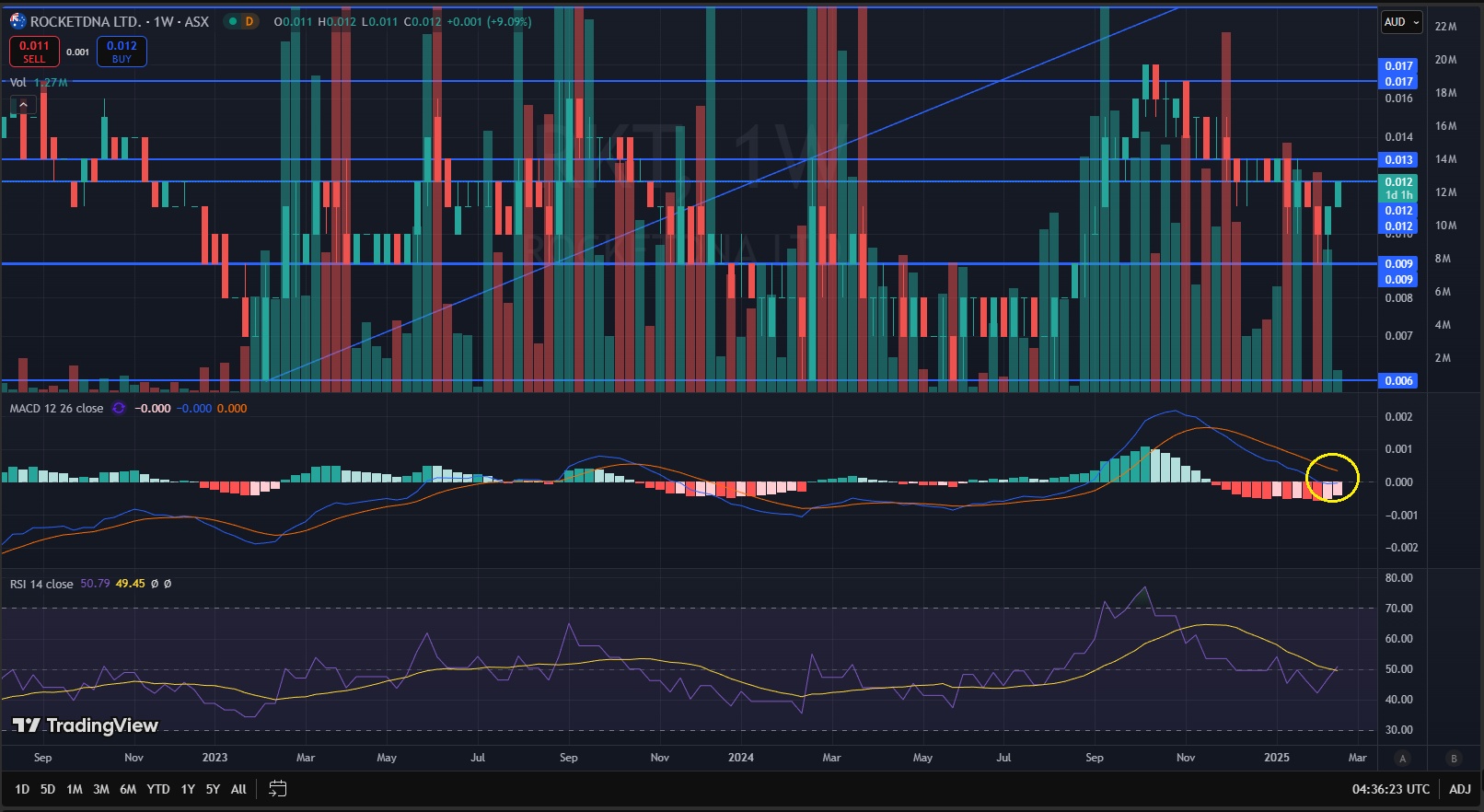Collapse the indicator legend with the chevron
1484x812 pixels.
23,105
